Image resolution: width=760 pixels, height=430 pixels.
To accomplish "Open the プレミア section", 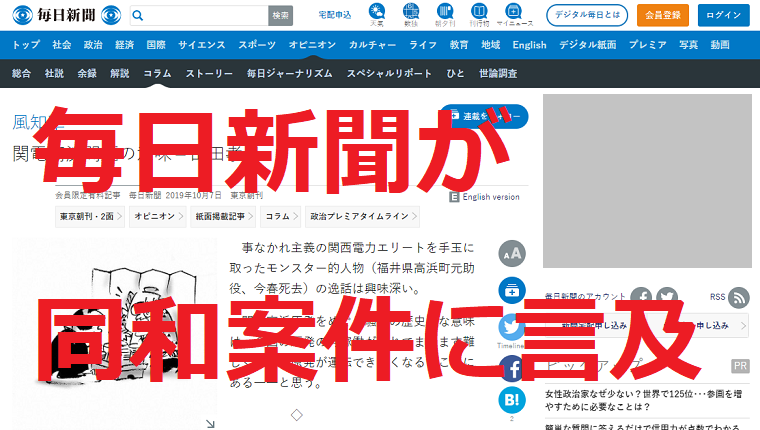I will click(648, 45).
